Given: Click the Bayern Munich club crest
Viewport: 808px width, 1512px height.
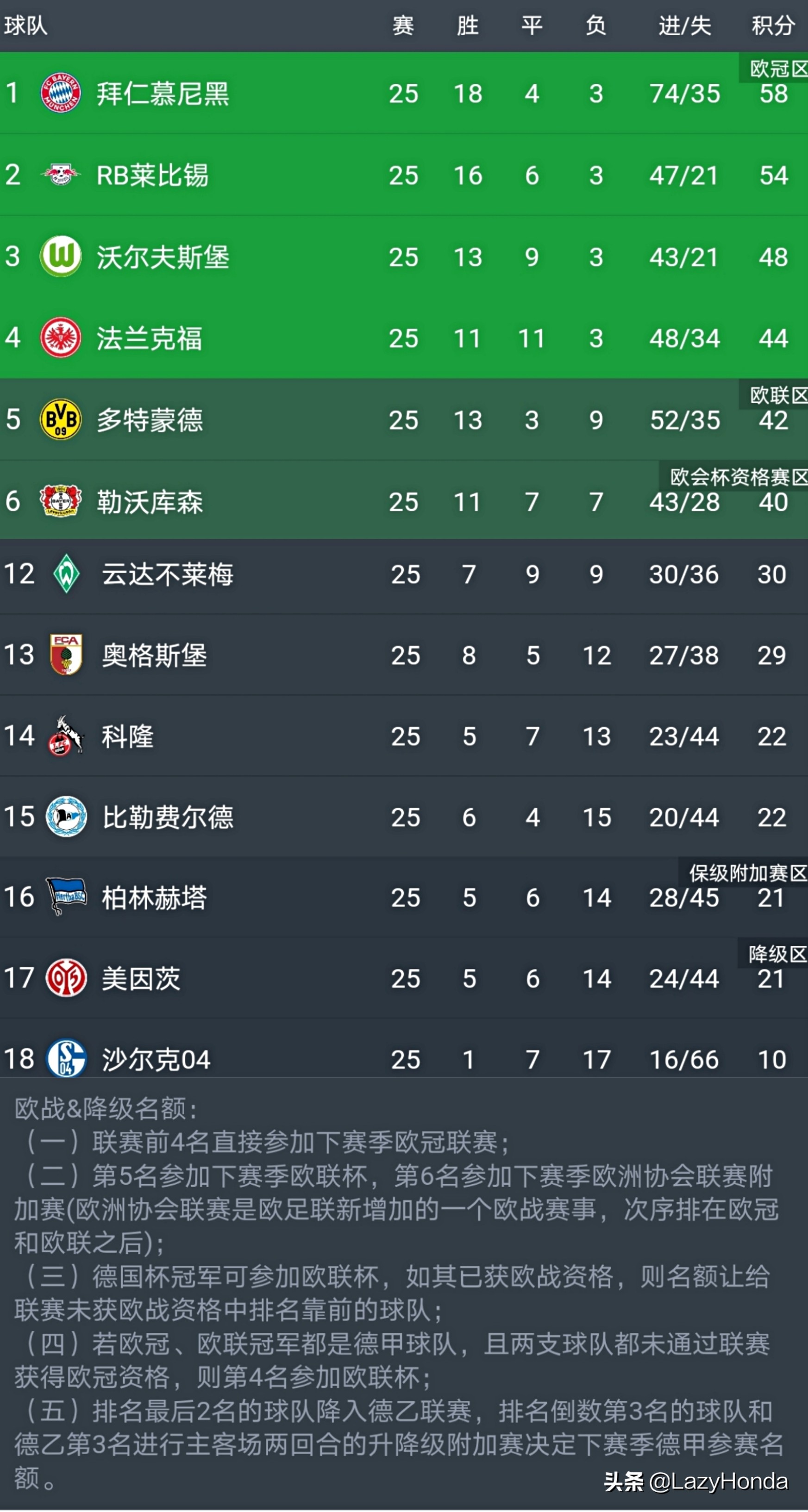Looking at the screenshot, I should (x=61, y=93).
